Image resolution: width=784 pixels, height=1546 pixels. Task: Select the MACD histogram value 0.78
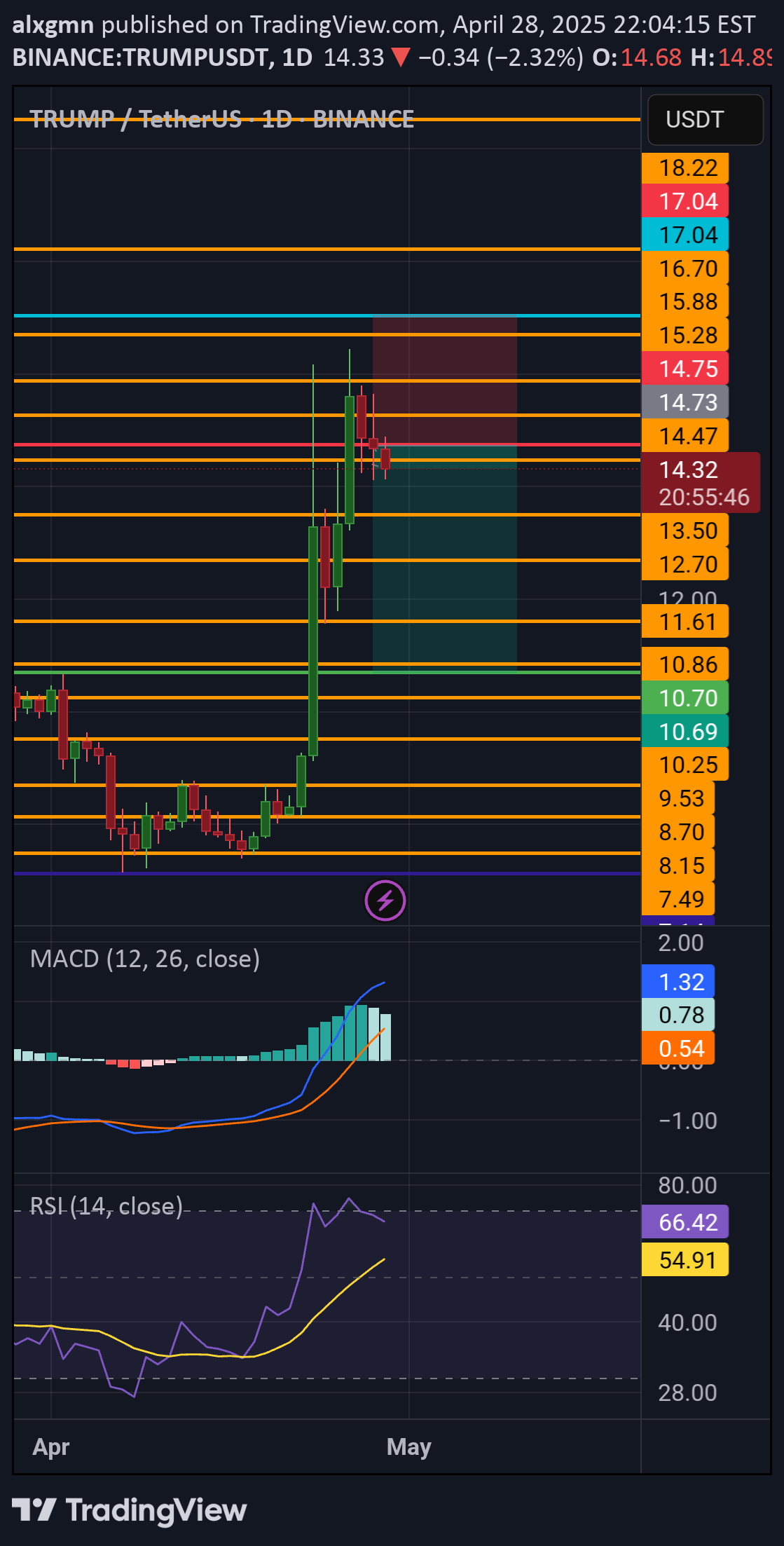click(x=678, y=1015)
